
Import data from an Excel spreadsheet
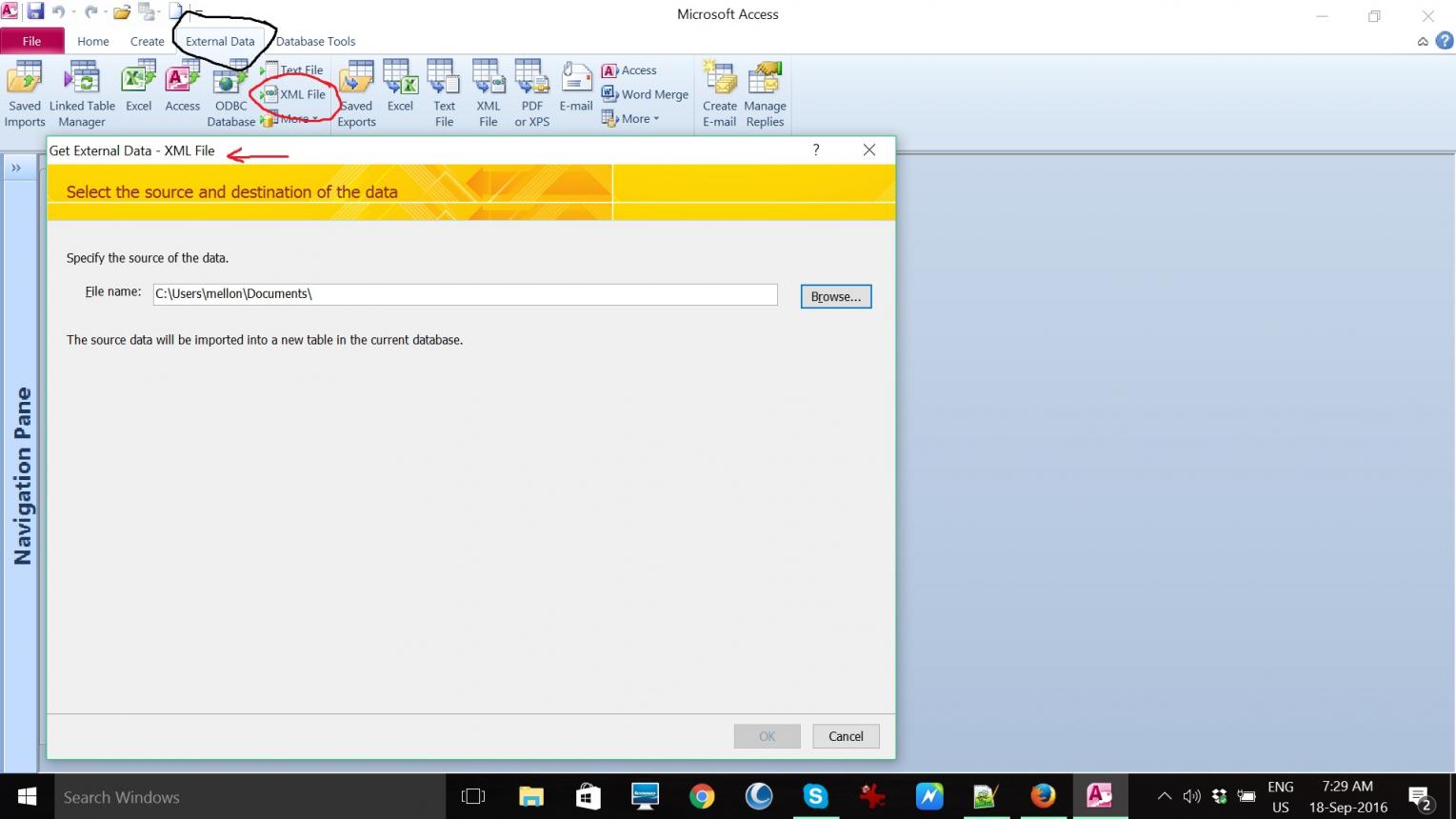[x=138, y=88]
